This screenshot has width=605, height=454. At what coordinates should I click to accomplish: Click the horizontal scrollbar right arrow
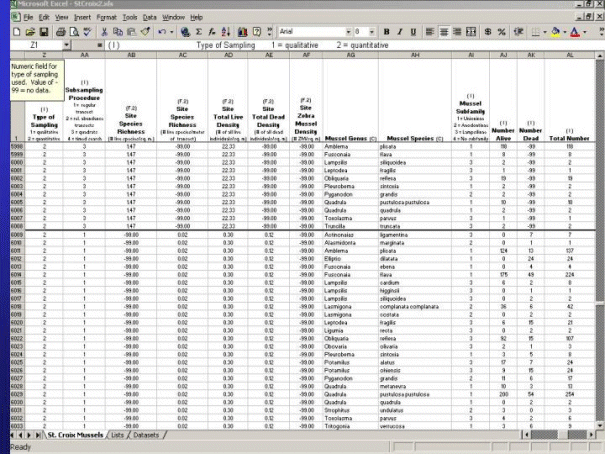[591, 435]
